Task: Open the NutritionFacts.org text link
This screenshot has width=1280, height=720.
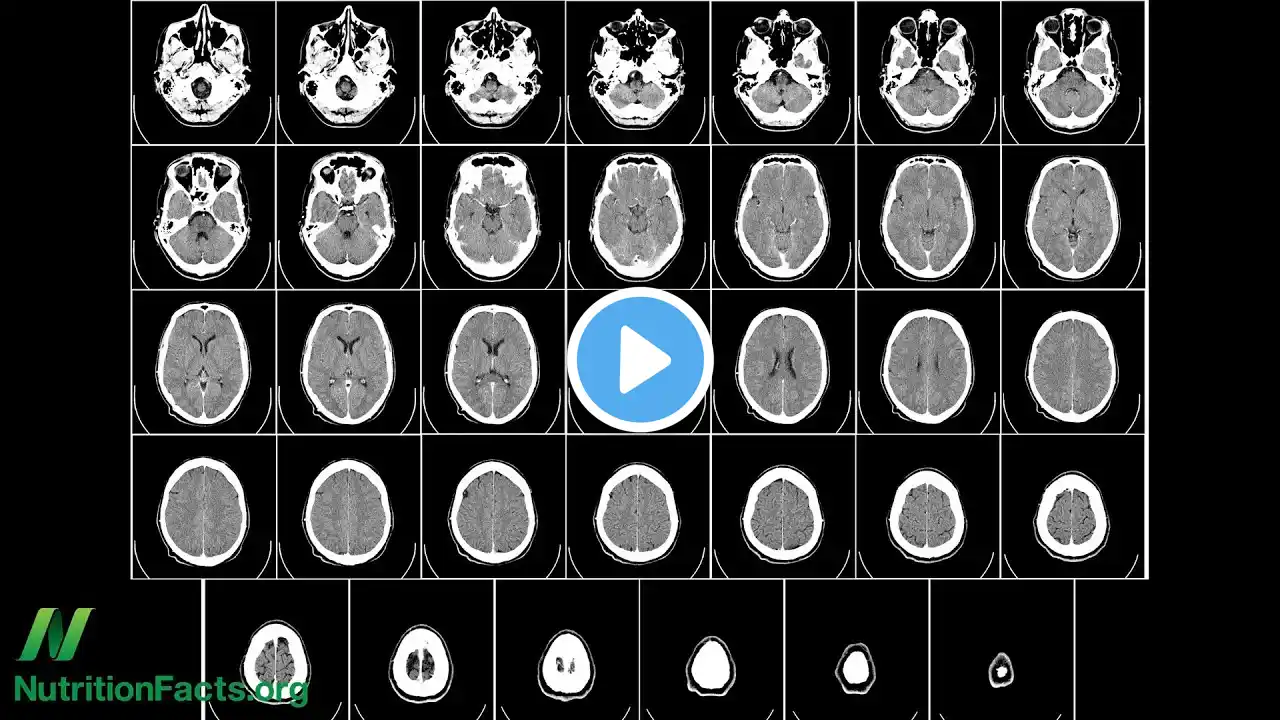Action: [x=160, y=689]
